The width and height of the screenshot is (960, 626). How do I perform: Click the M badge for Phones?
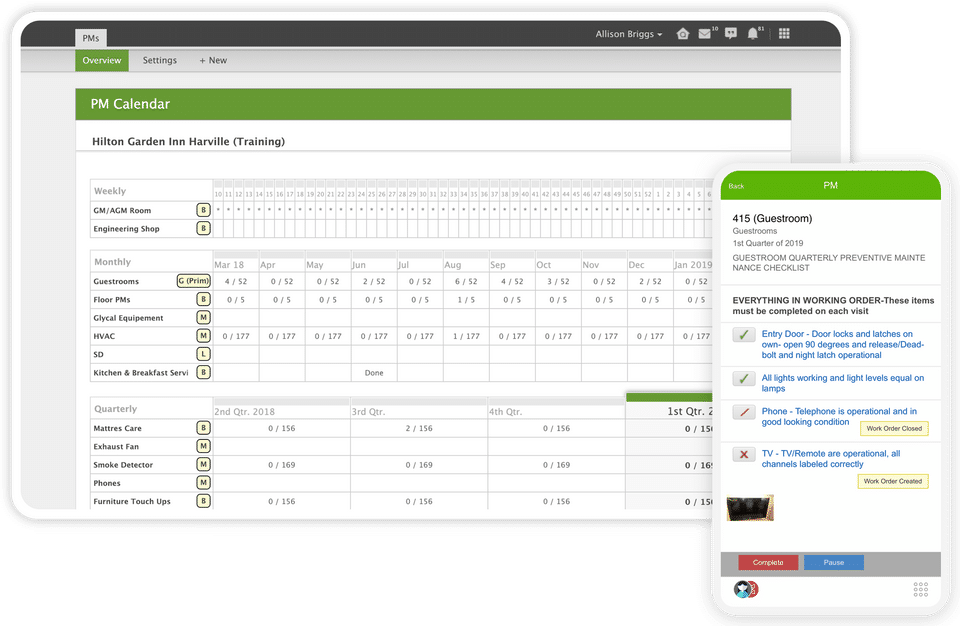[203, 483]
